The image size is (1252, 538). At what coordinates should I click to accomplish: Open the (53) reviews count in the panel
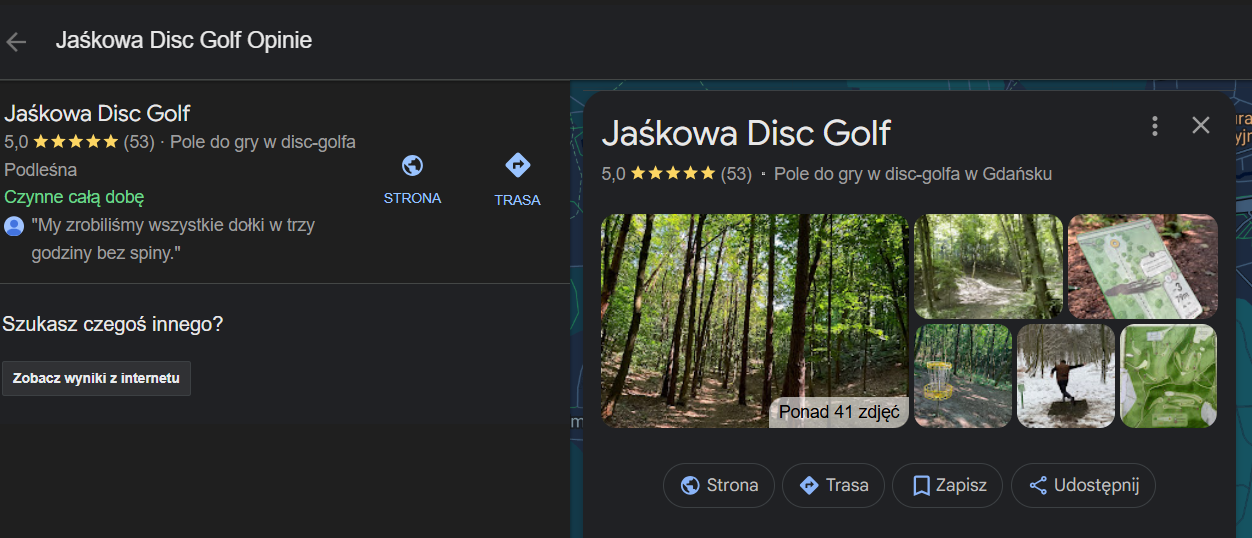click(736, 174)
